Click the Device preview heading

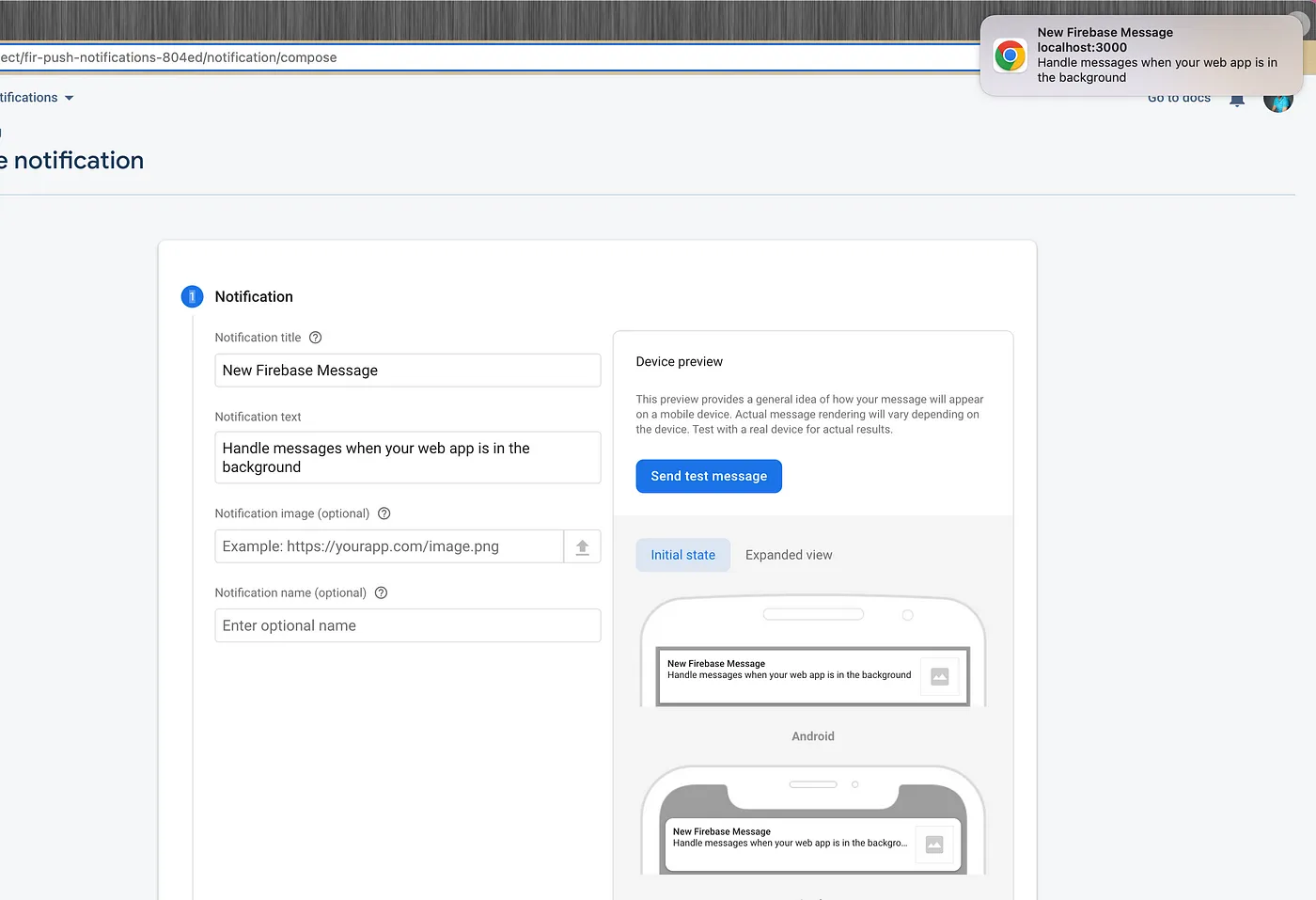point(680,362)
